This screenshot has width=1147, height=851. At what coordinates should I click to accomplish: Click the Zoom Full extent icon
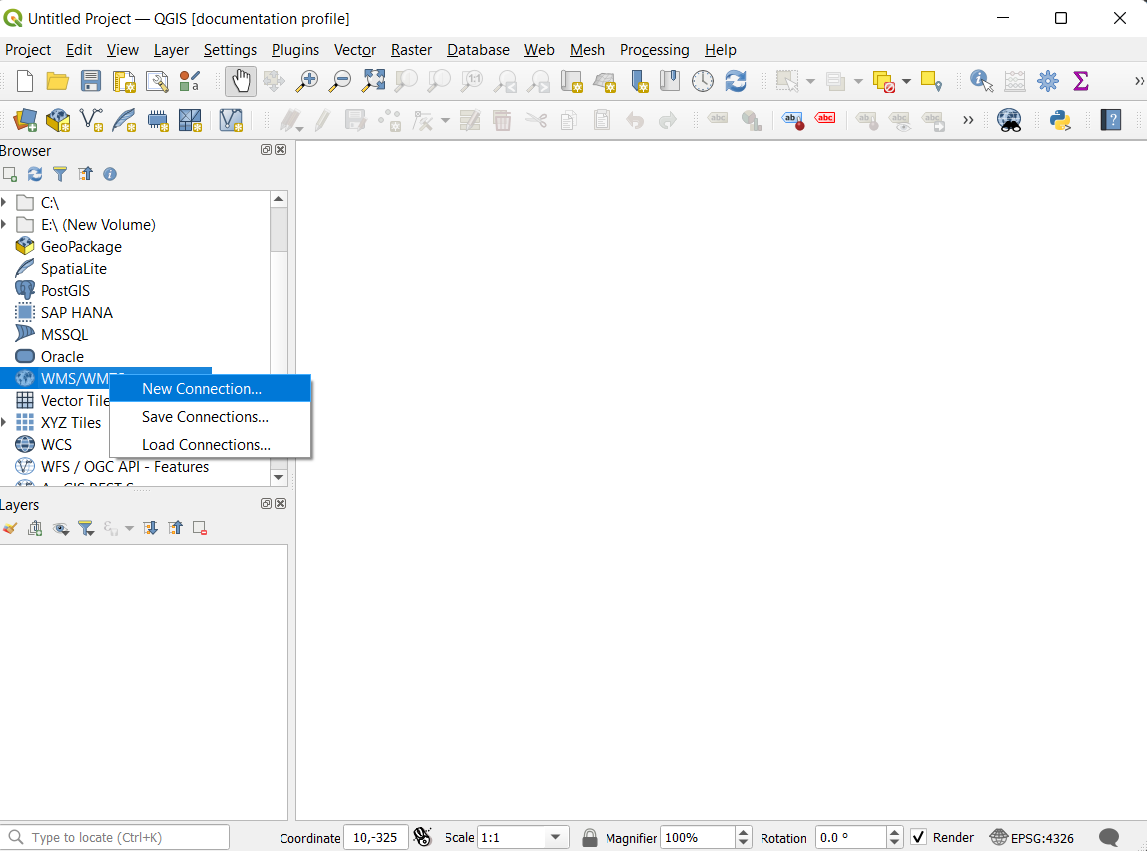pos(373,81)
